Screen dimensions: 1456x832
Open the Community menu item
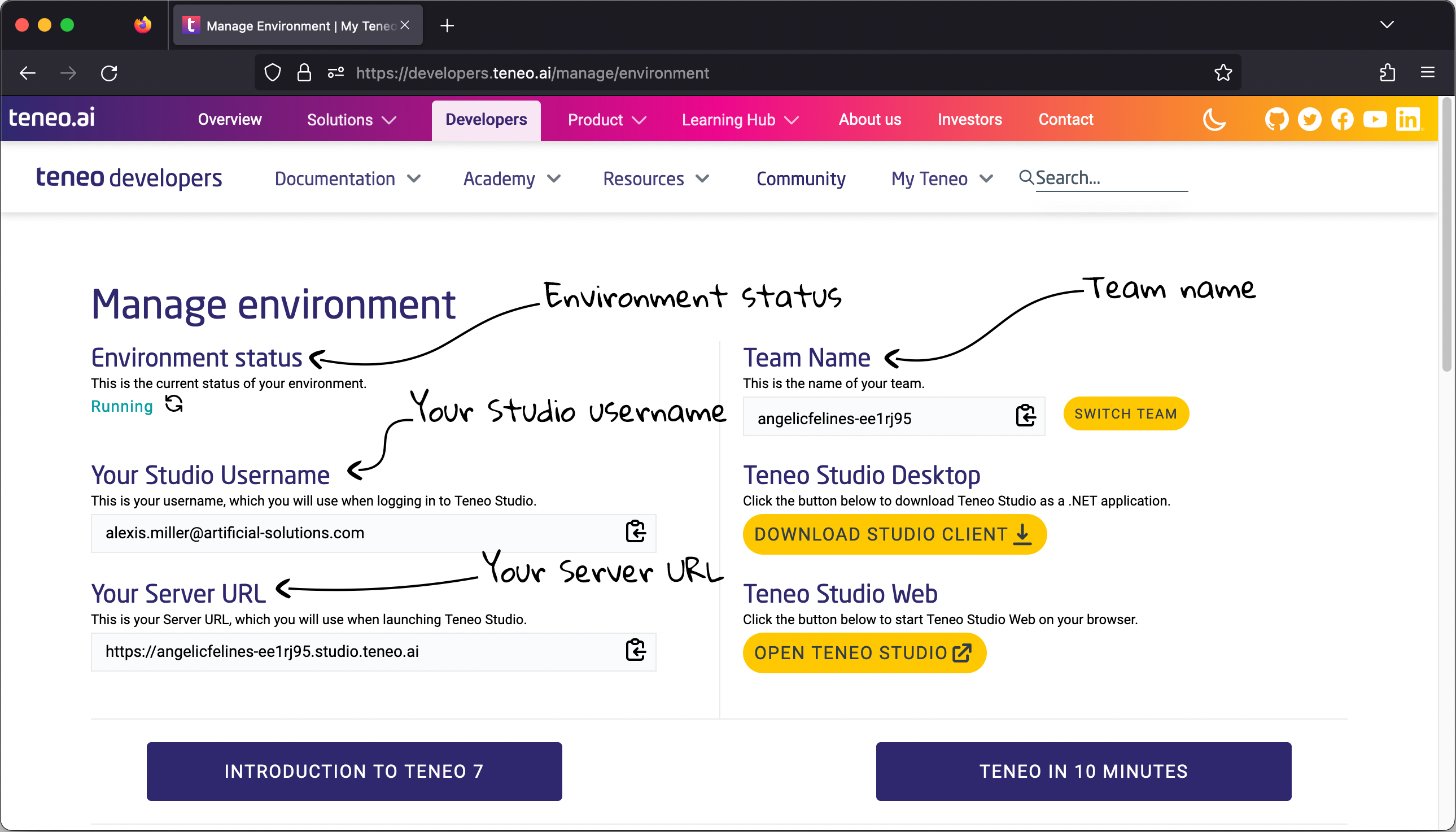(801, 179)
